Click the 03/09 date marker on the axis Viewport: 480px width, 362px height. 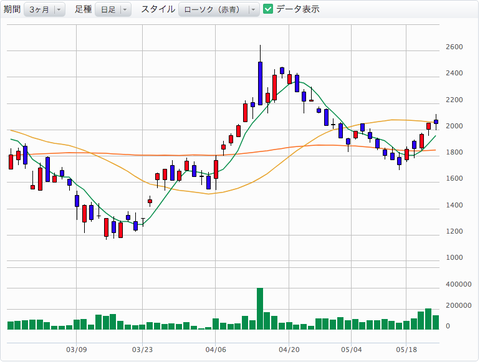[76, 350]
